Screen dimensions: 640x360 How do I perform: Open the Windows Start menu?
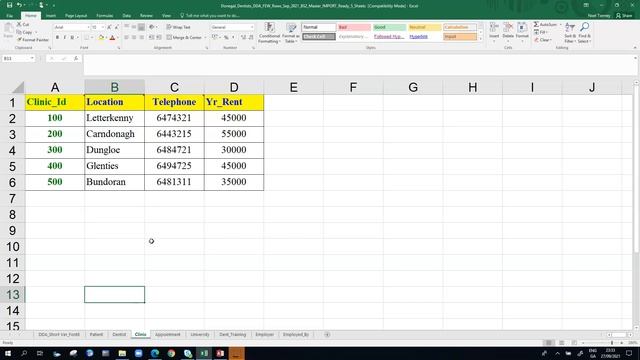(8, 353)
